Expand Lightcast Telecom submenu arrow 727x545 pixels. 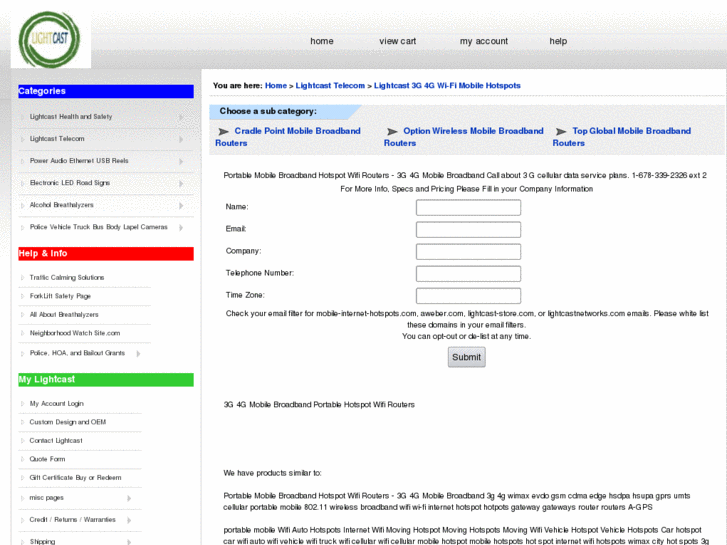(181, 139)
